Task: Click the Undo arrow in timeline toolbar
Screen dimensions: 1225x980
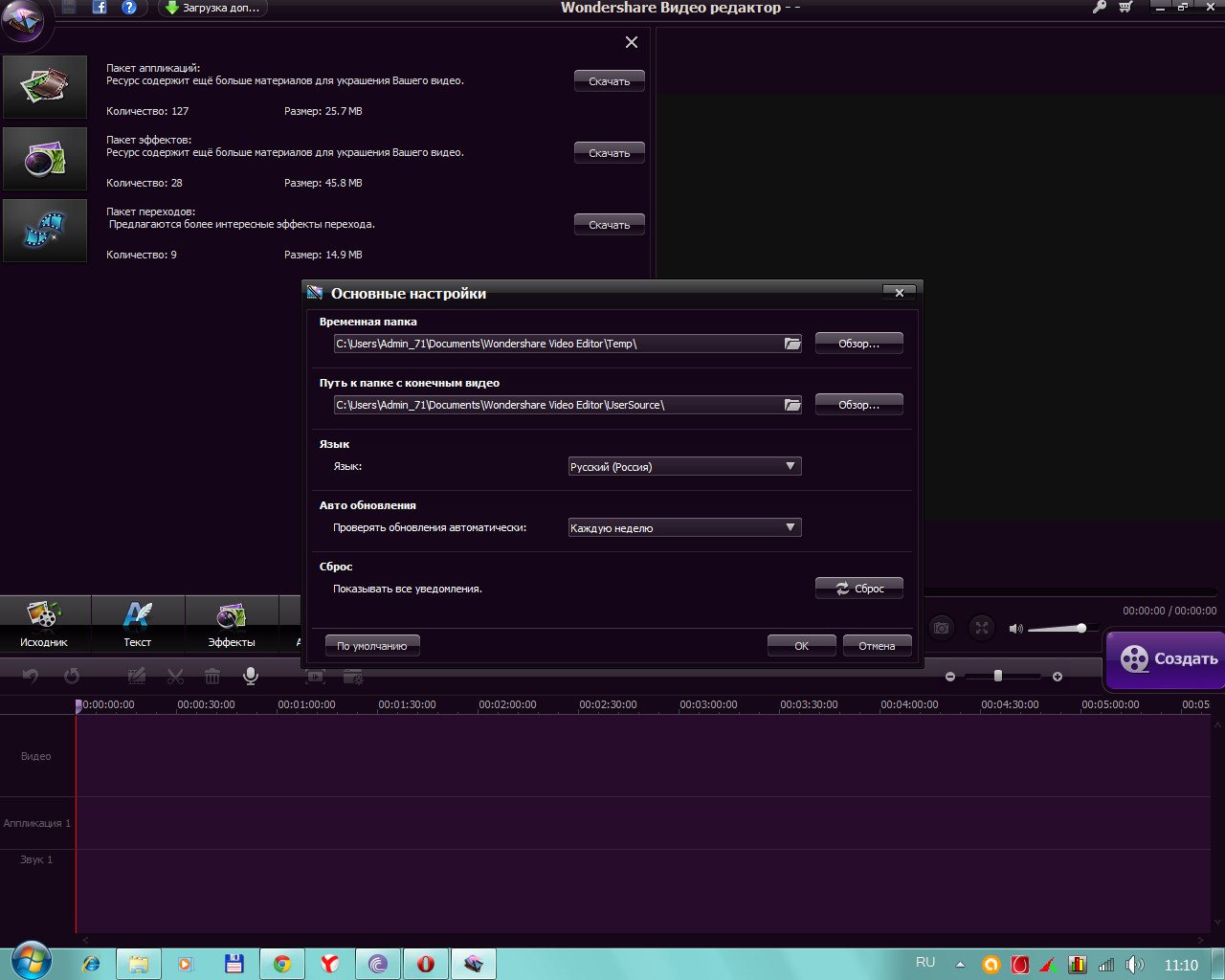Action: point(31,677)
